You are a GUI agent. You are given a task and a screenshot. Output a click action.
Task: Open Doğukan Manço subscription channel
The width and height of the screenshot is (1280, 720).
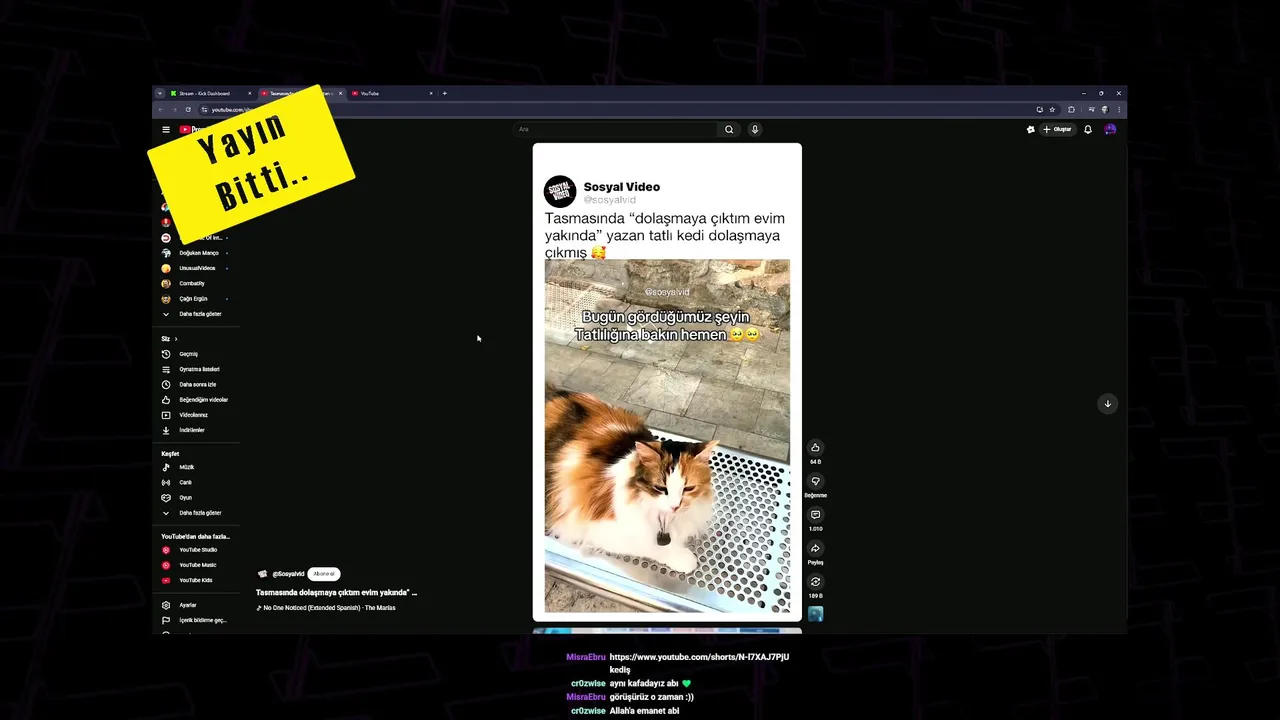(x=198, y=253)
